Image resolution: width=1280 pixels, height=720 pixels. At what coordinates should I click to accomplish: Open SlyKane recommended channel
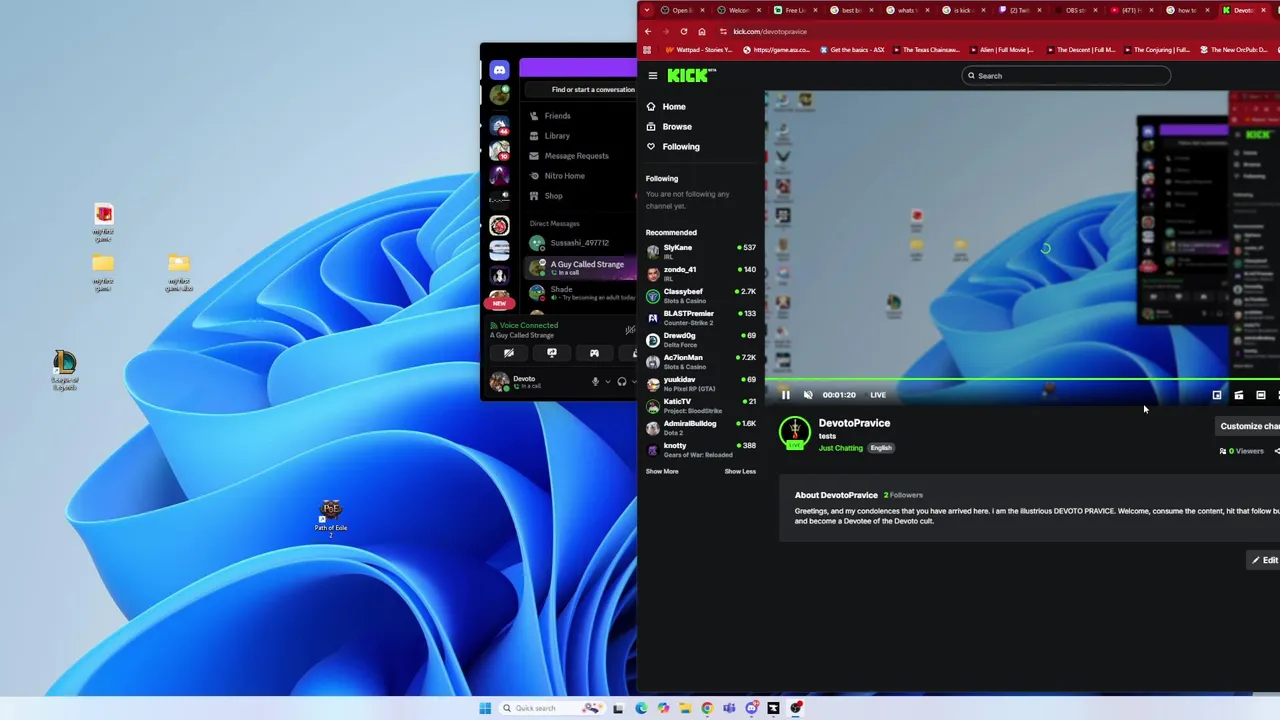click(700, 251)
